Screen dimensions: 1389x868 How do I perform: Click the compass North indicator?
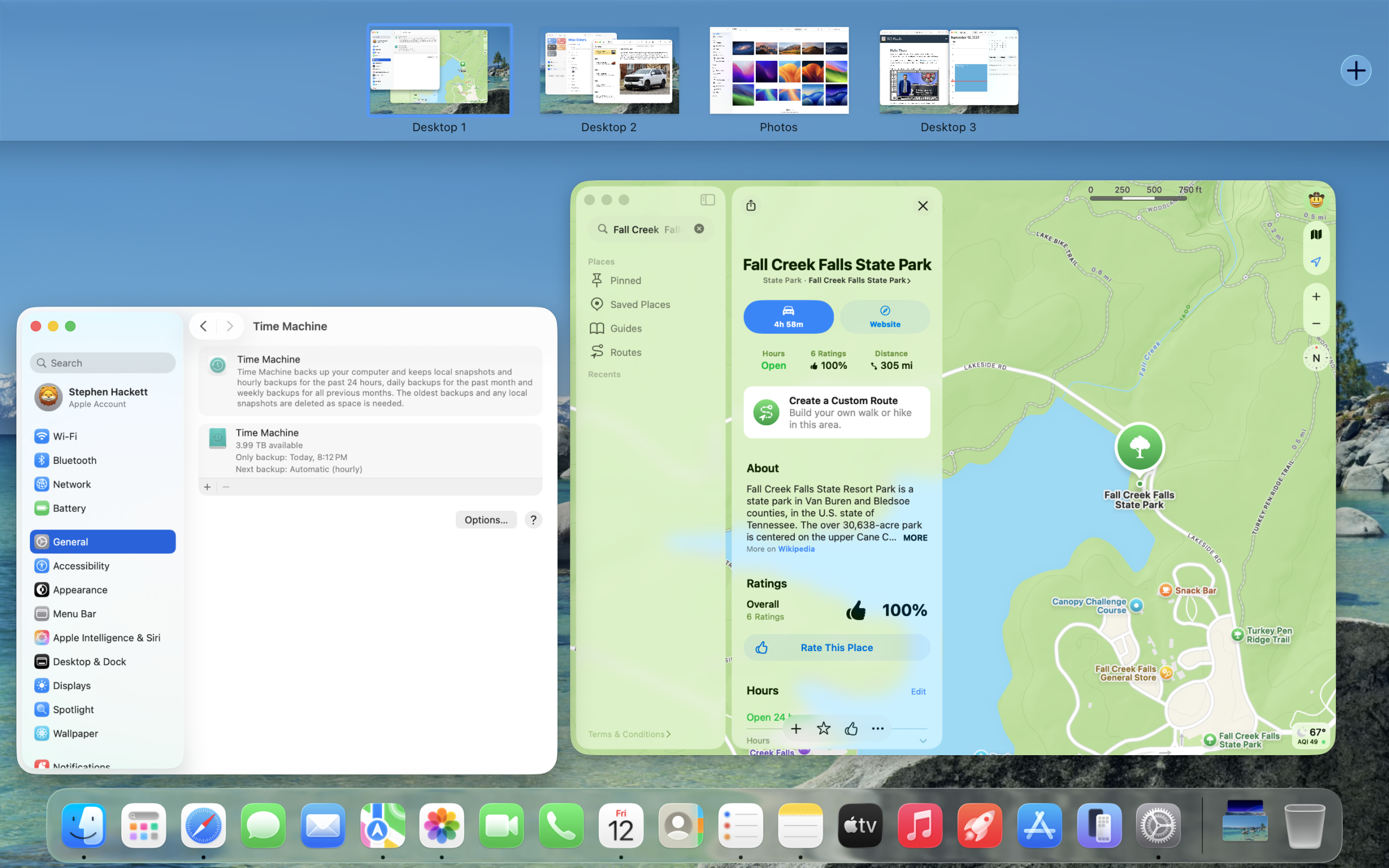1316,358
